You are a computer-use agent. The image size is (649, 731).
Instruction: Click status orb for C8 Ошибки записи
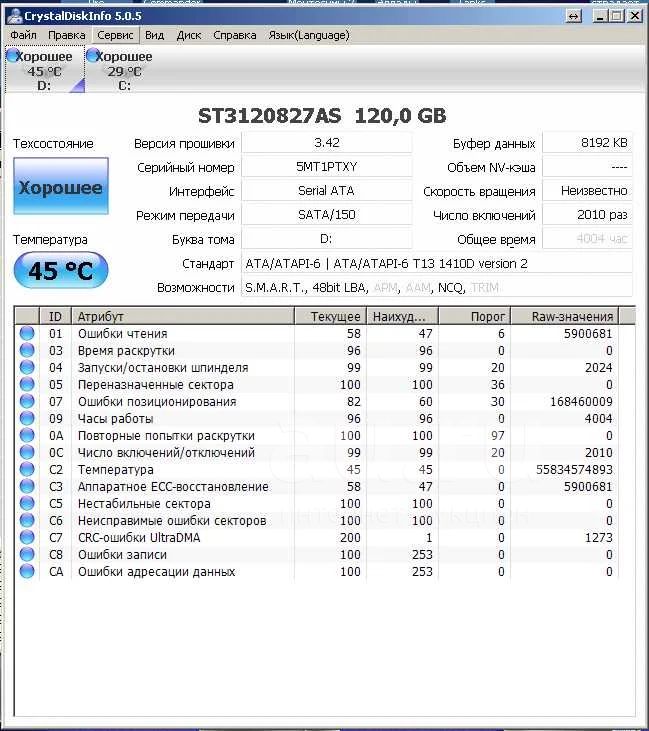point(27,554)
